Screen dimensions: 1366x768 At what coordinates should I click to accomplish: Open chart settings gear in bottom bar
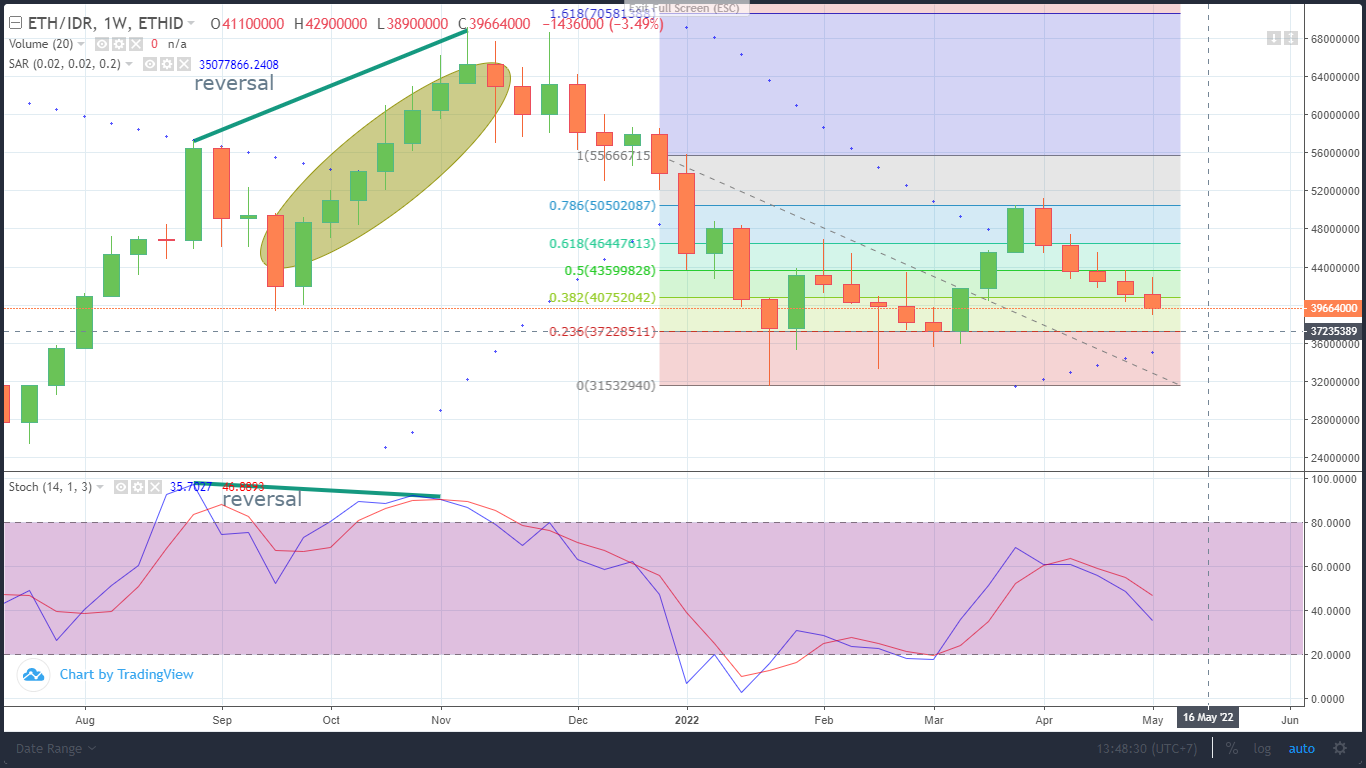click(1340, 748)
